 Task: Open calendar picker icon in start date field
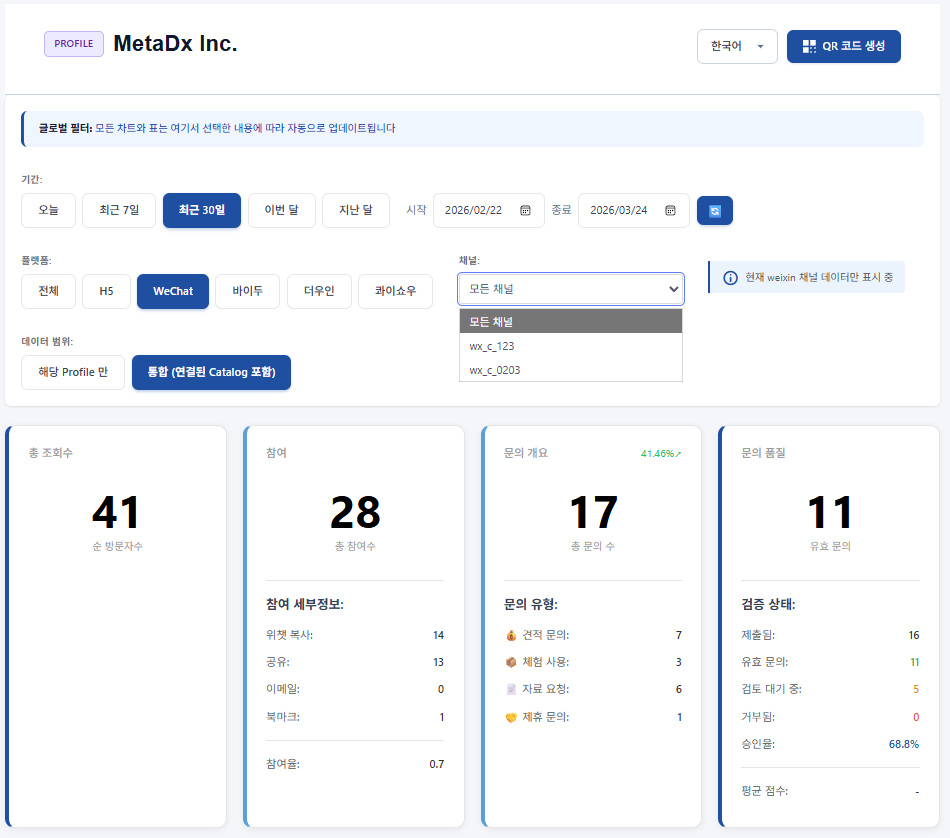(525, 211)
